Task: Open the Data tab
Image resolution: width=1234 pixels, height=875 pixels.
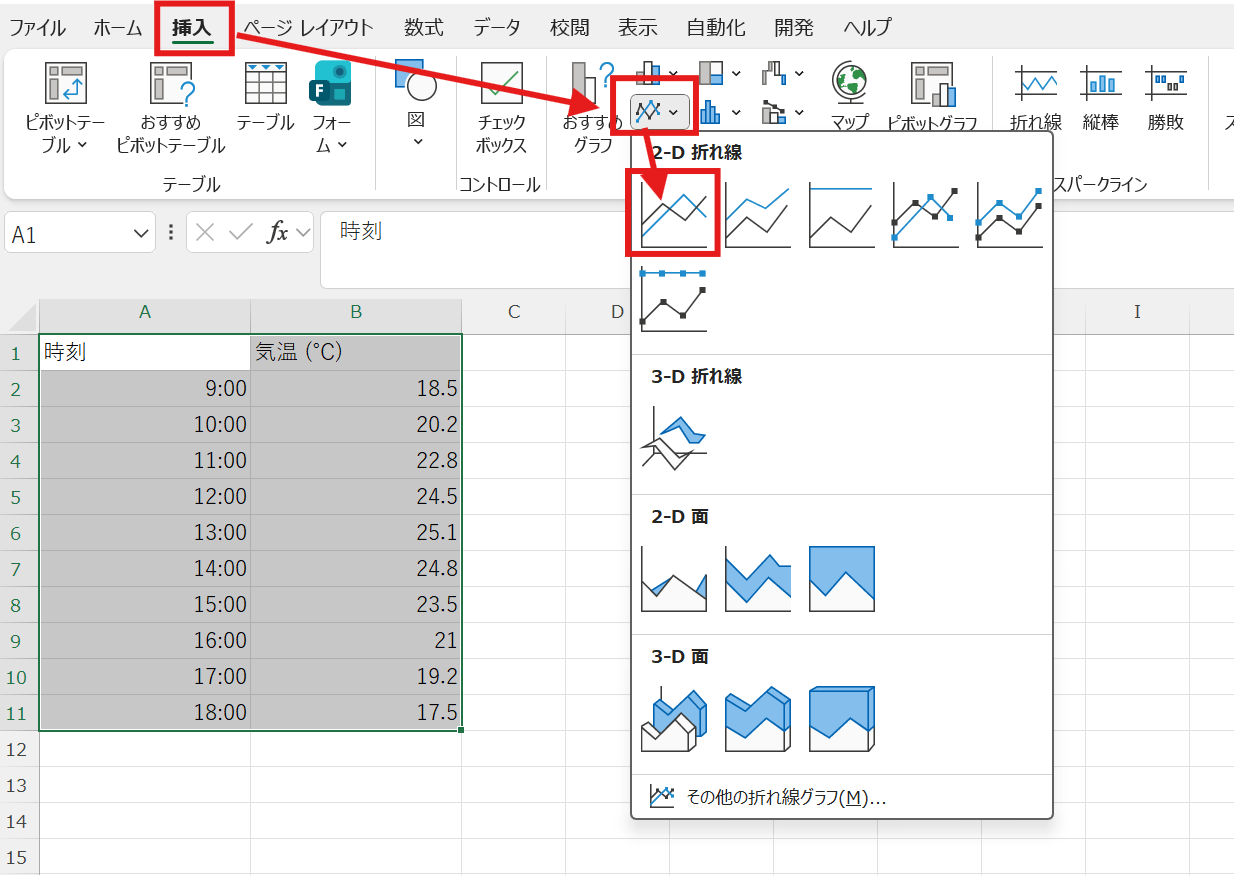Action: pos(496,28)
